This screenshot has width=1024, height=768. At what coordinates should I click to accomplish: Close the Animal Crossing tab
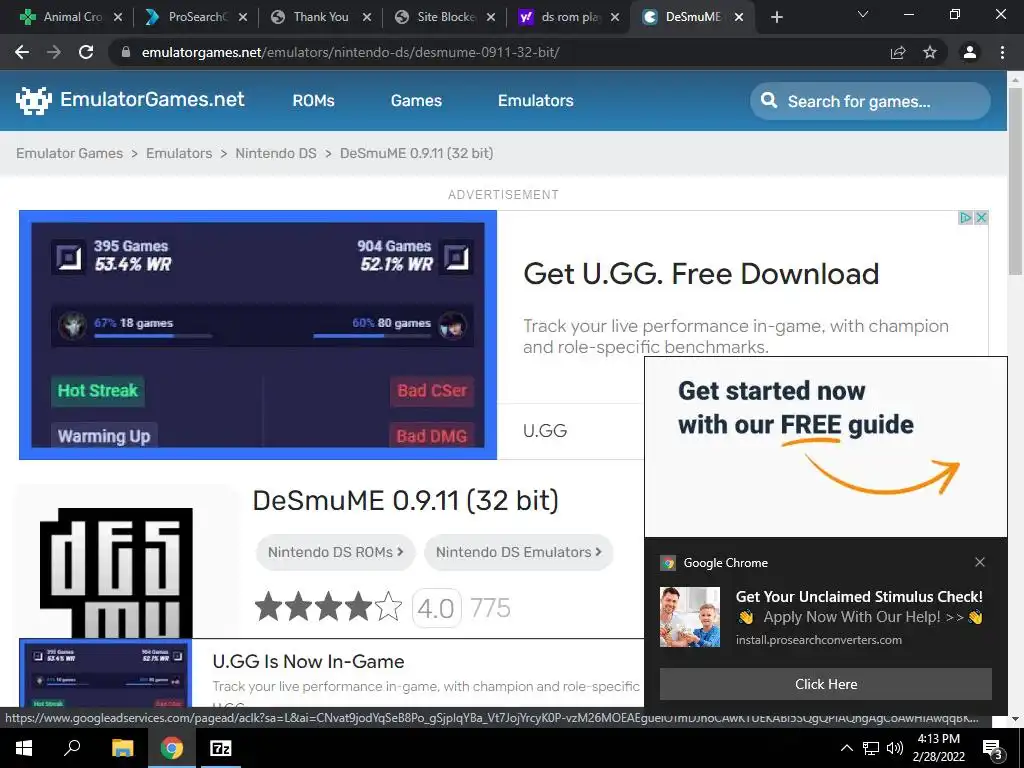click(118, 17)
